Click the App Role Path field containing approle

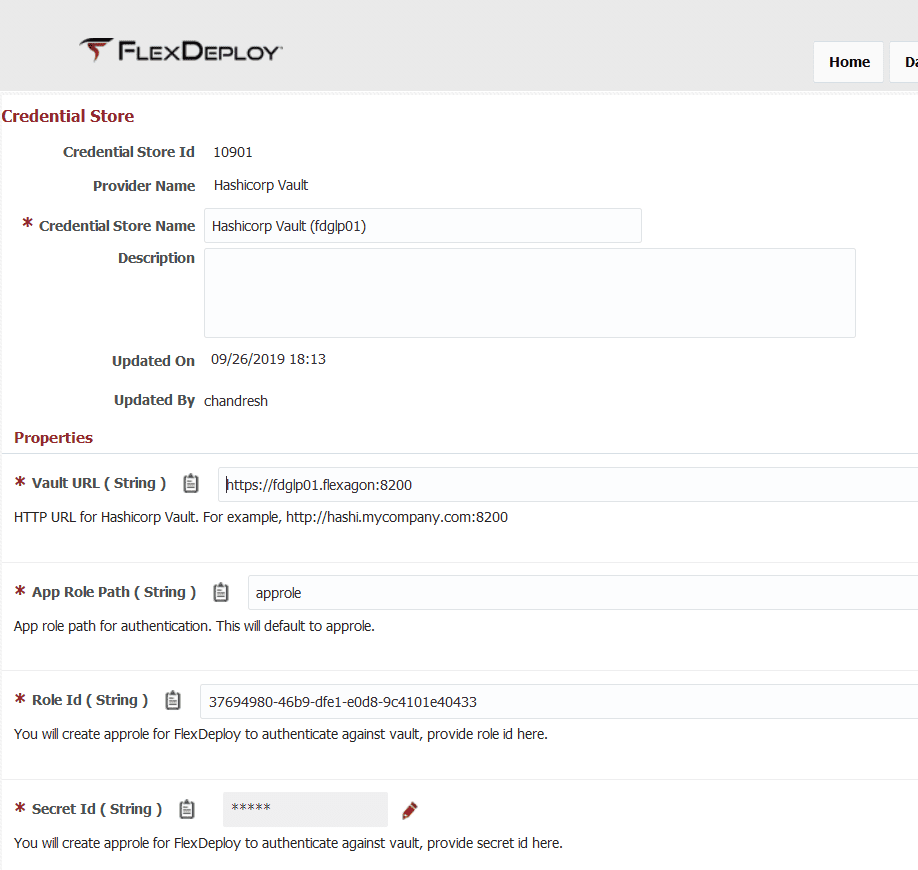583,592
